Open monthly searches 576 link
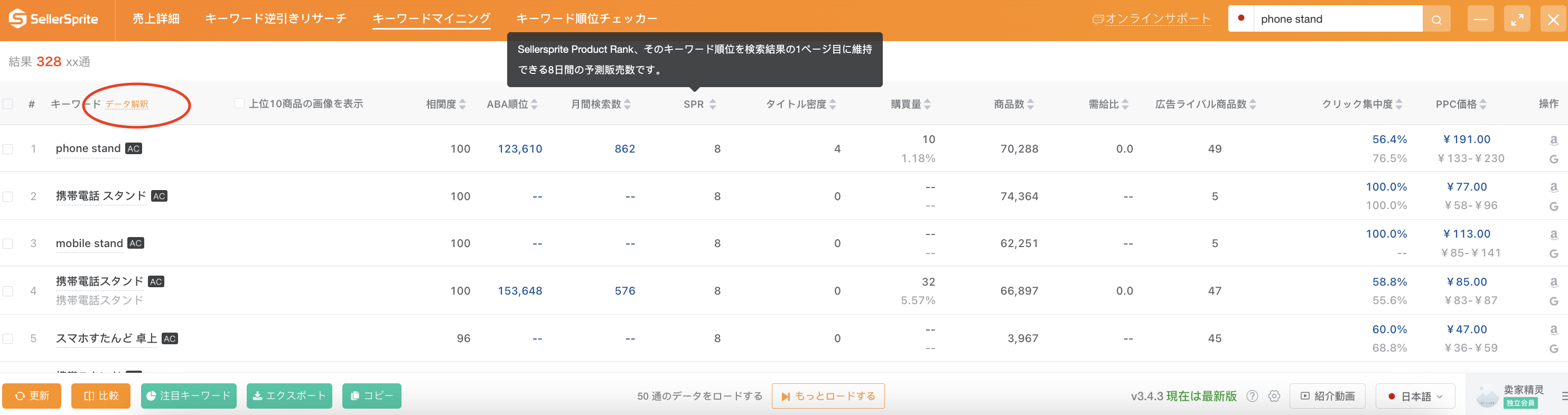 tap(624, 291)
